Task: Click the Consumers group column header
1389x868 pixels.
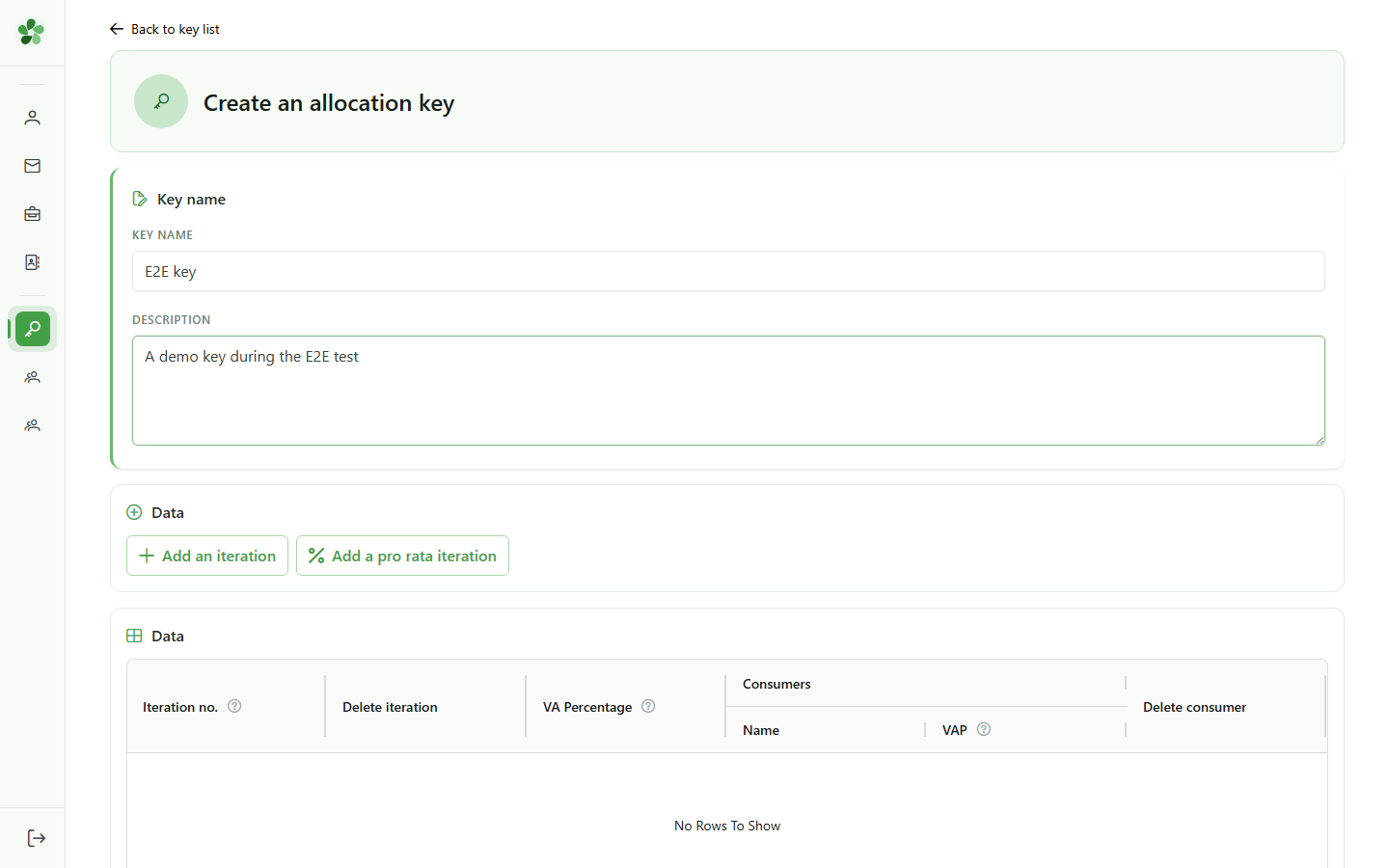Action: pyautogui.click(x=926, y=684)
